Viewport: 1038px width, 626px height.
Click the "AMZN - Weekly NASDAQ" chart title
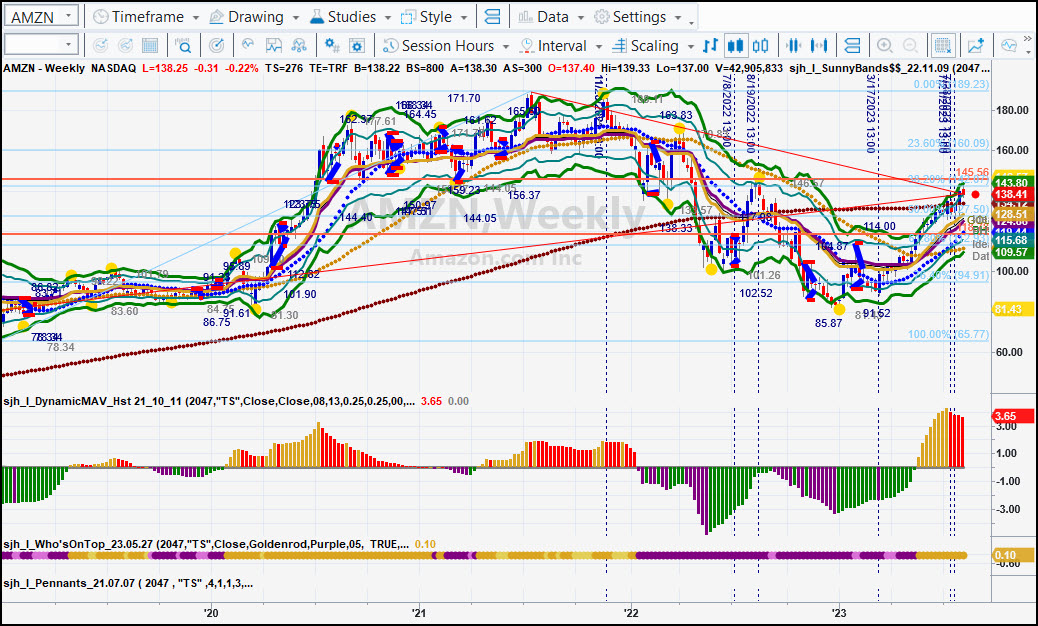[69, 68]
